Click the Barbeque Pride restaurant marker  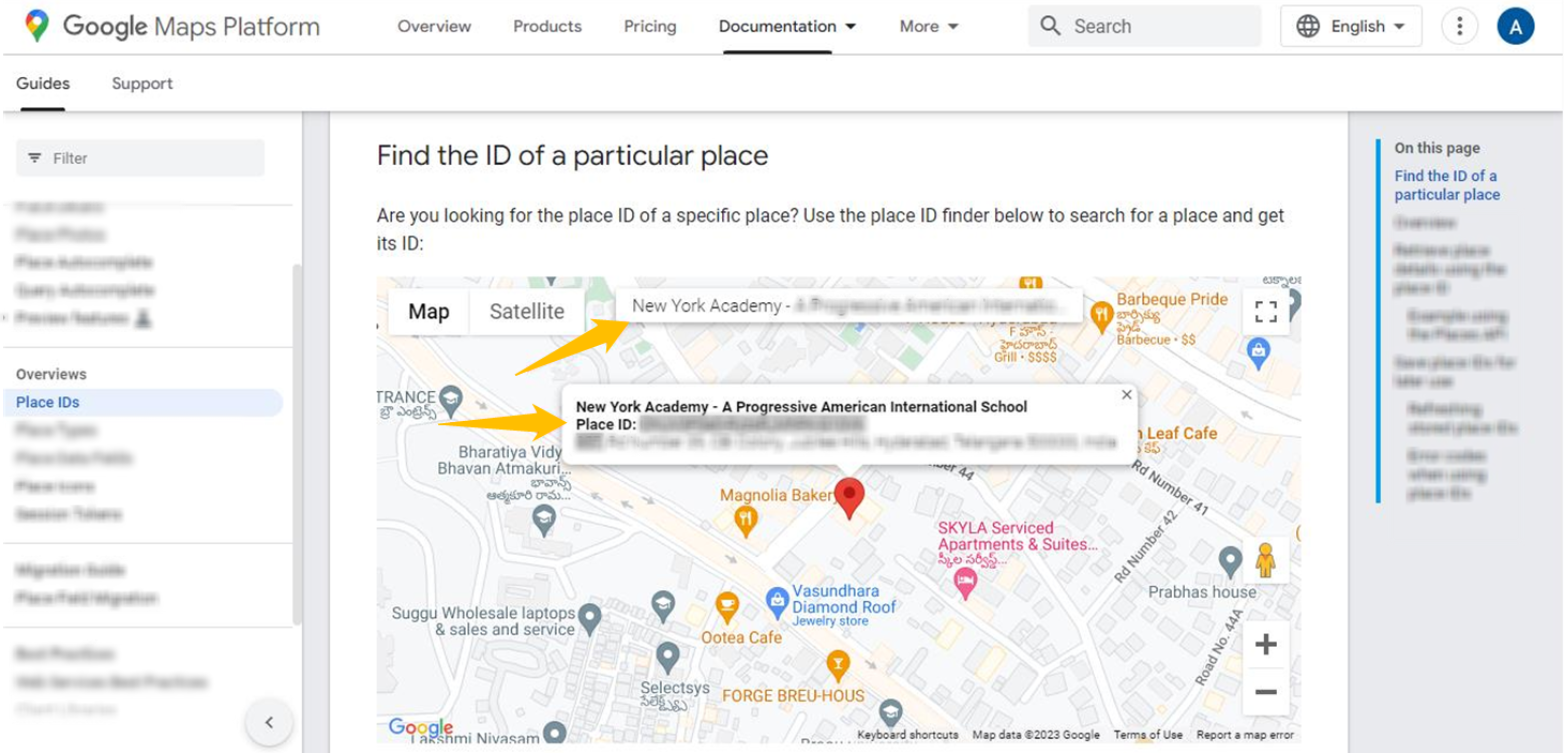[1101, 315]
